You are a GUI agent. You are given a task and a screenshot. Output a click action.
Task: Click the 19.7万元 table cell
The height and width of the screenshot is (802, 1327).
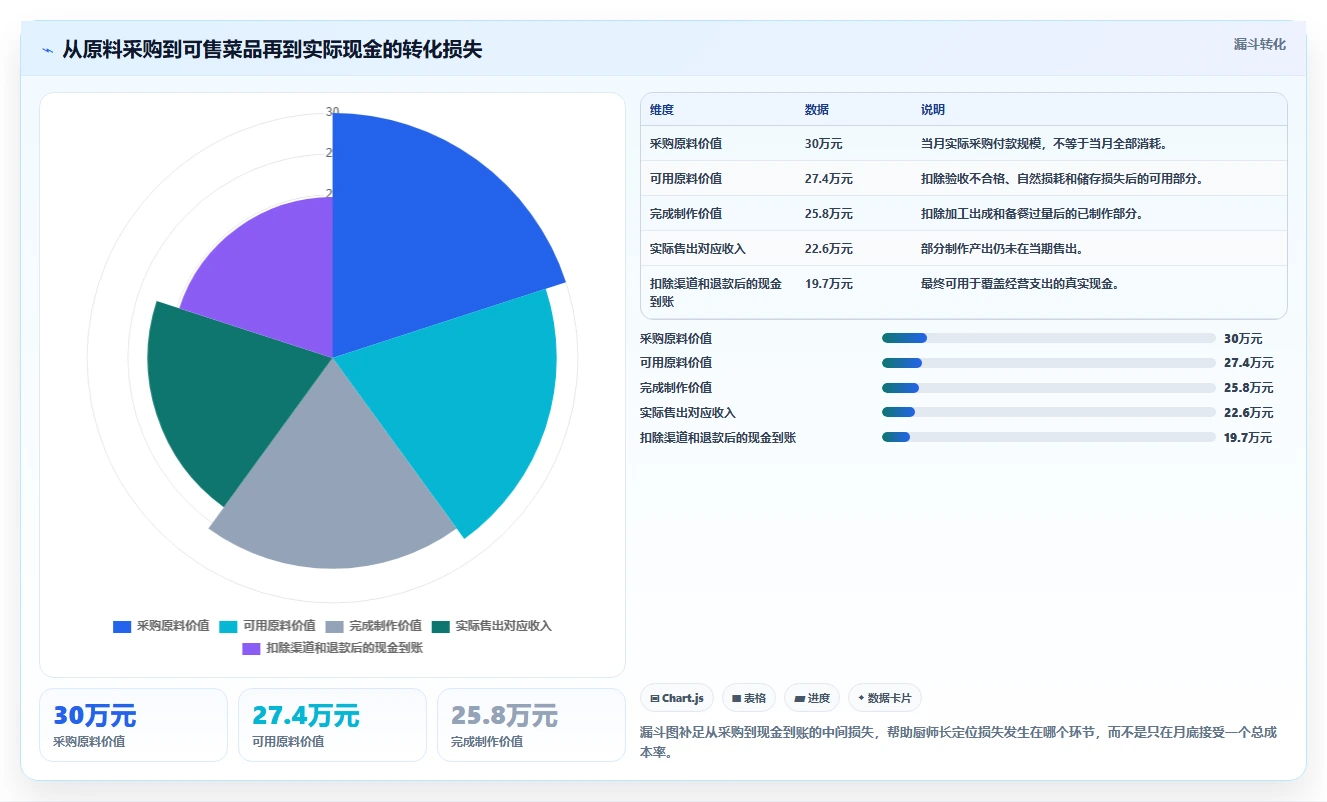(829, 284)
